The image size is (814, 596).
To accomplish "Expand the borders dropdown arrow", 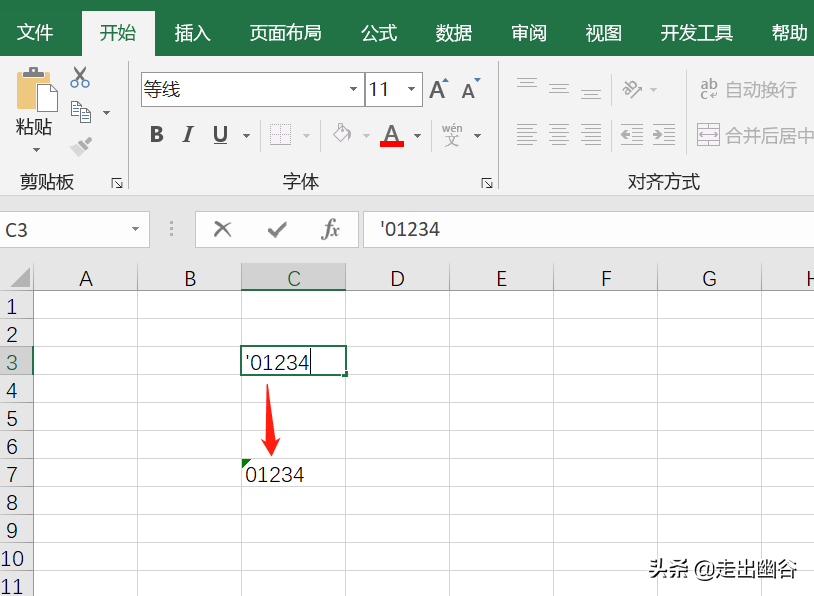I will tap(306, 136).
